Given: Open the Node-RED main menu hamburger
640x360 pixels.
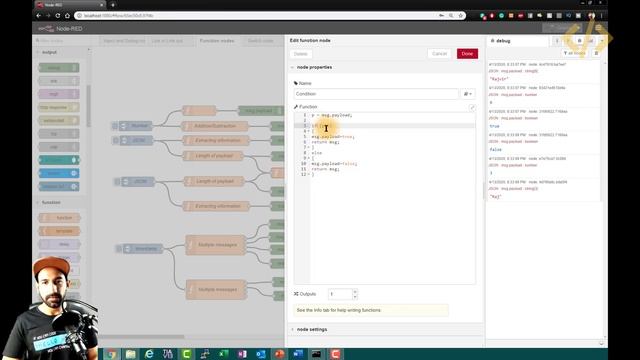Looking at the screenshot, I should (598, 28).
